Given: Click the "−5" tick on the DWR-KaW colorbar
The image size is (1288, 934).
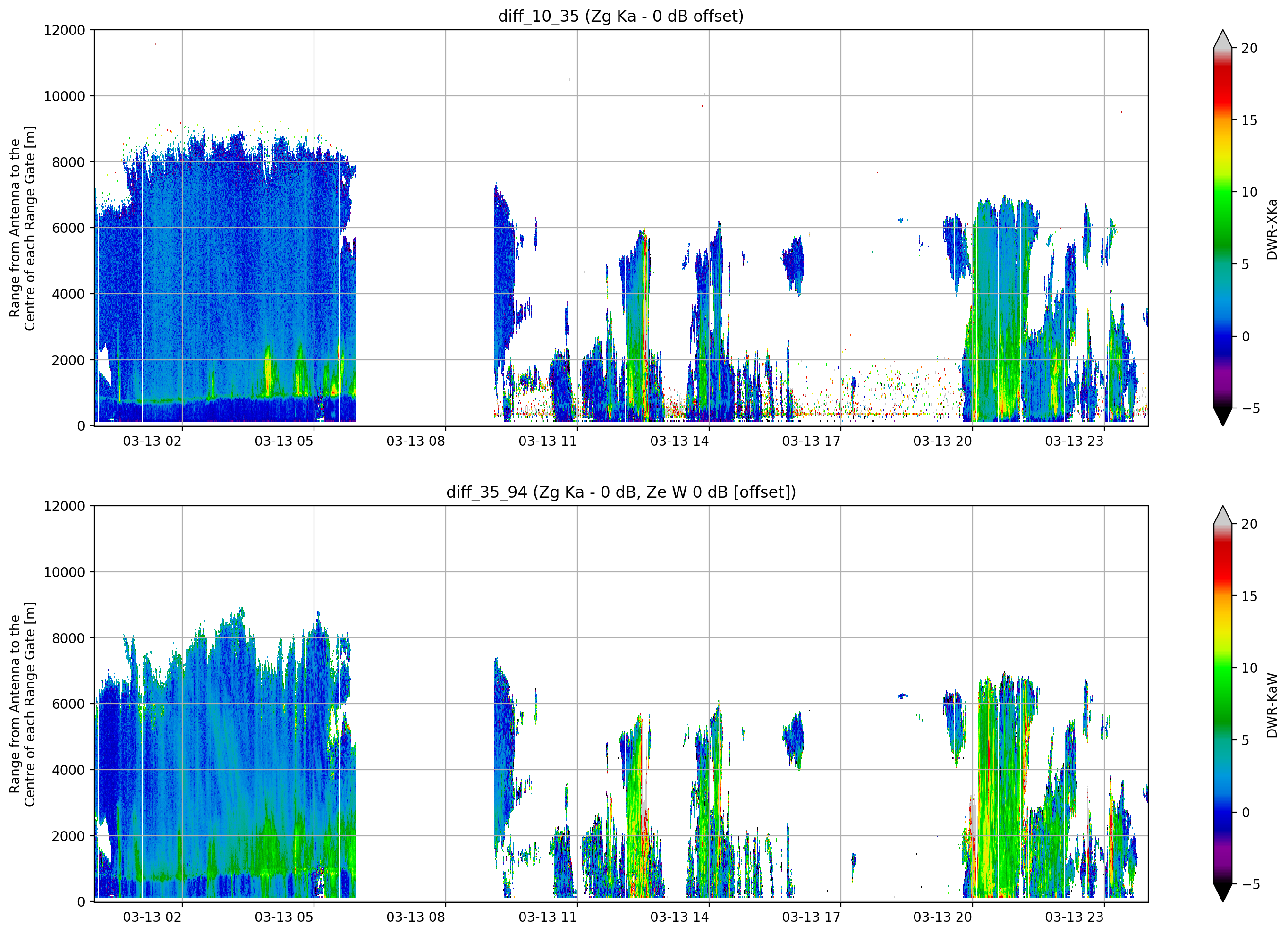Looking at the screenshot, I should tap(1249, 884).
